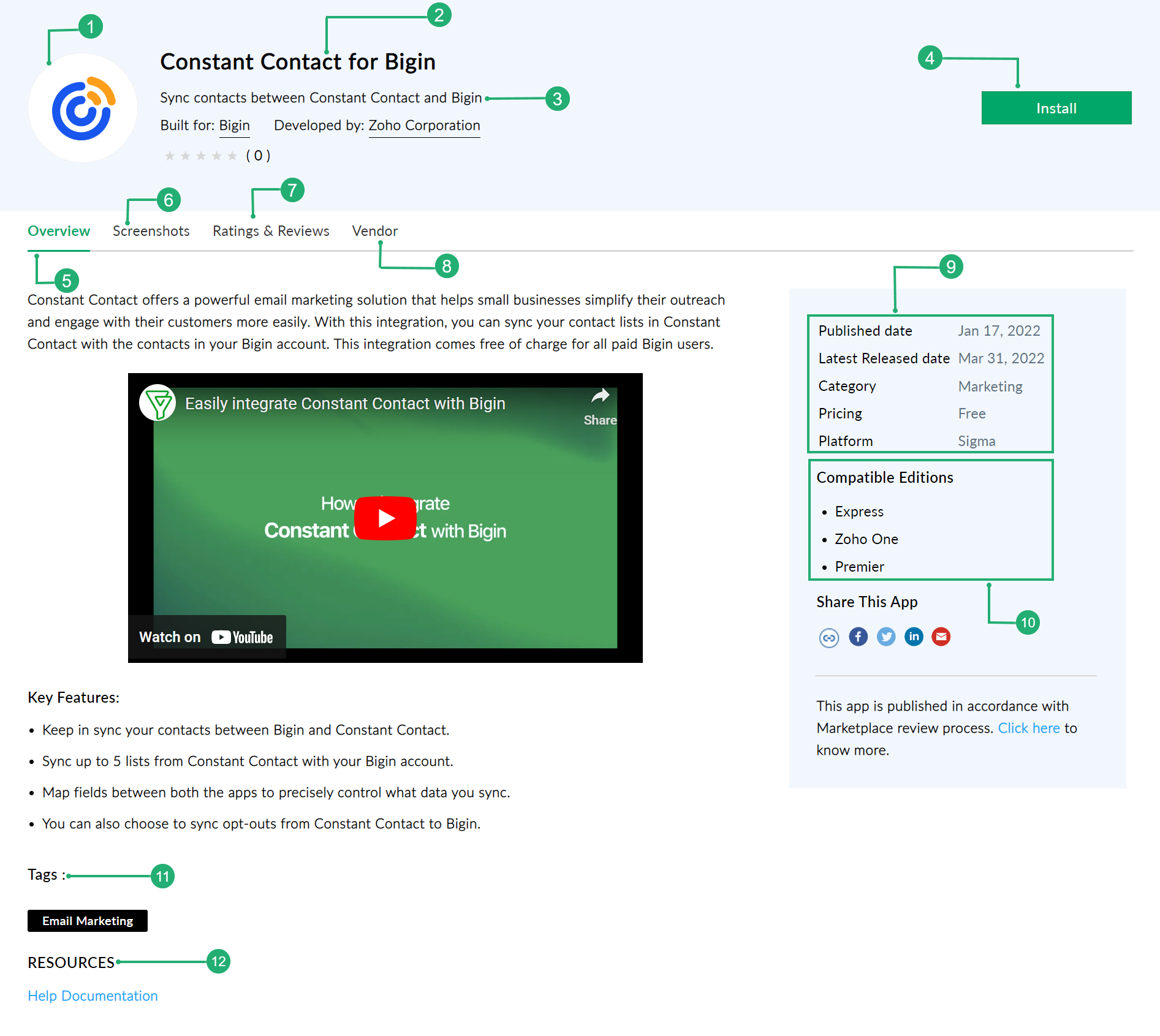Viewport: 1160px width, 1036px height.
Task: Click the 'Express' edition item
Action: coord(859,512)
